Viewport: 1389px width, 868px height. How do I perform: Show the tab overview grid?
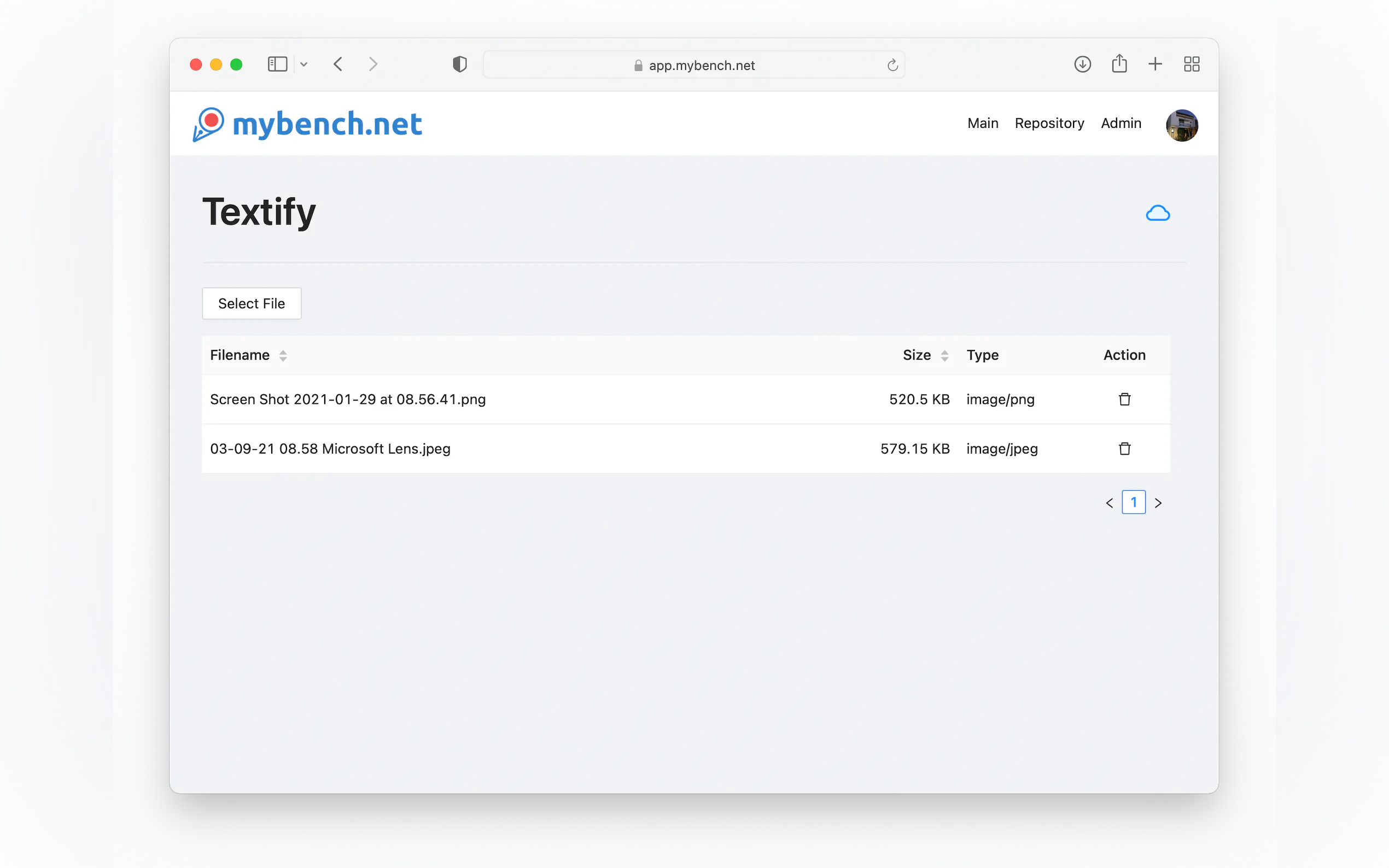point(1192,64)
